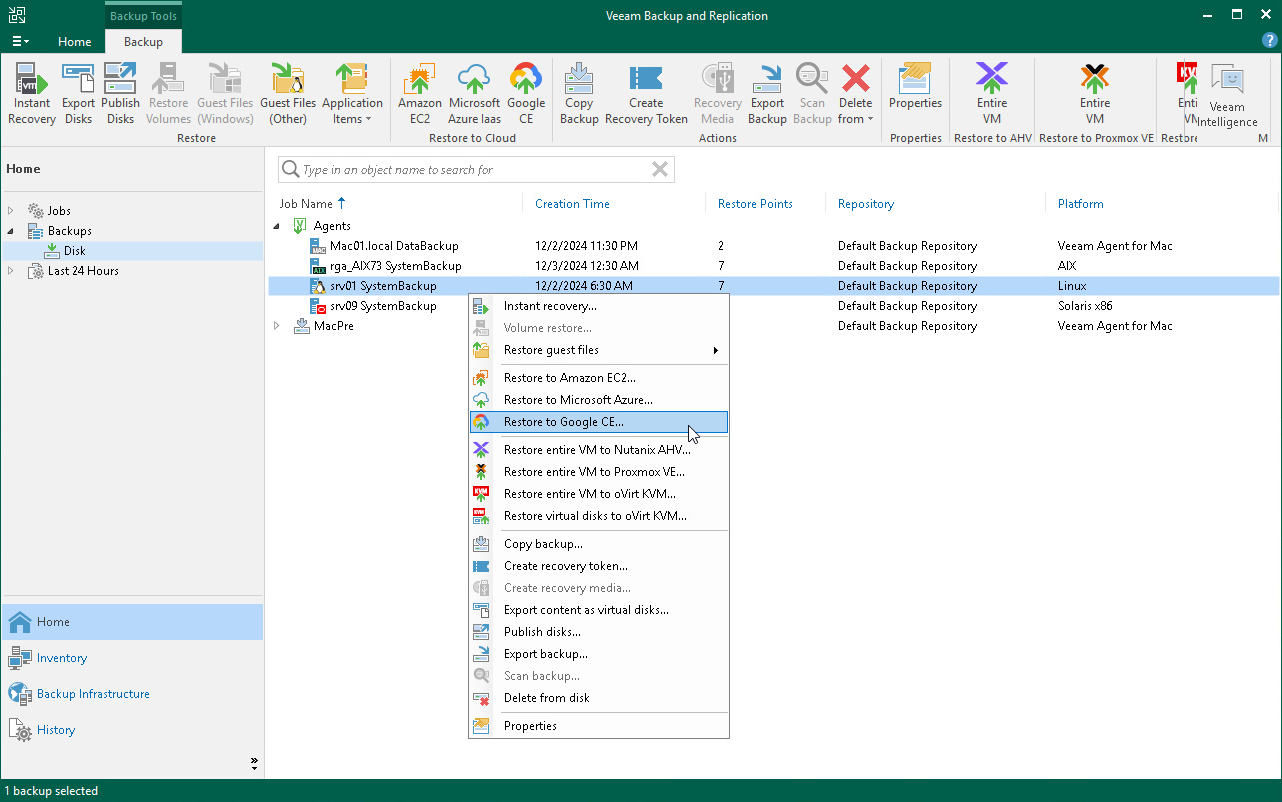Collapse the Agents group
Image resolution: width=1282 pixels, height=802 pixels.
[277, 226]
